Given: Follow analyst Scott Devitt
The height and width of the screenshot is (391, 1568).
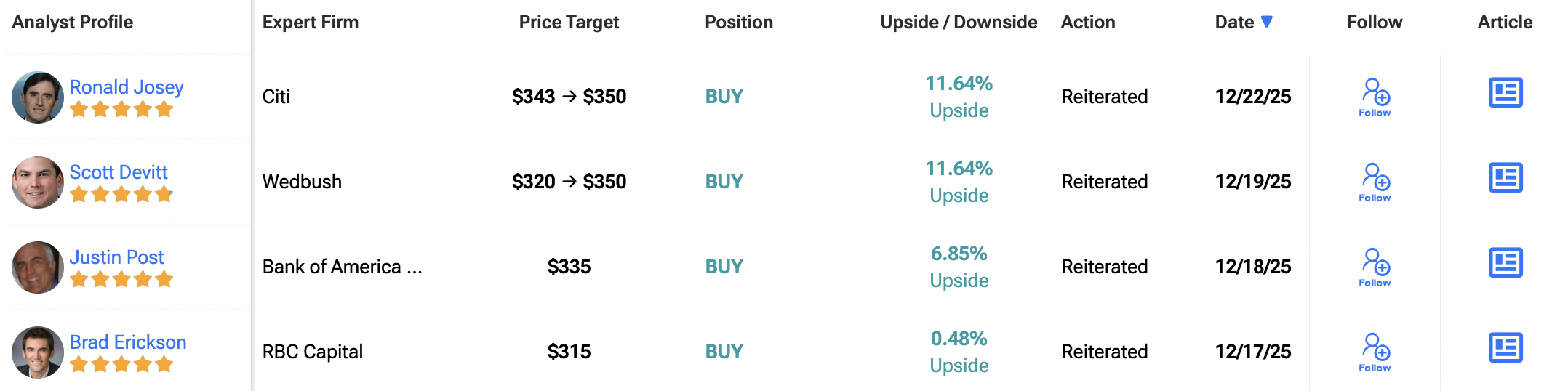Looking at the screenshot, I should (x=1375, y=182).
